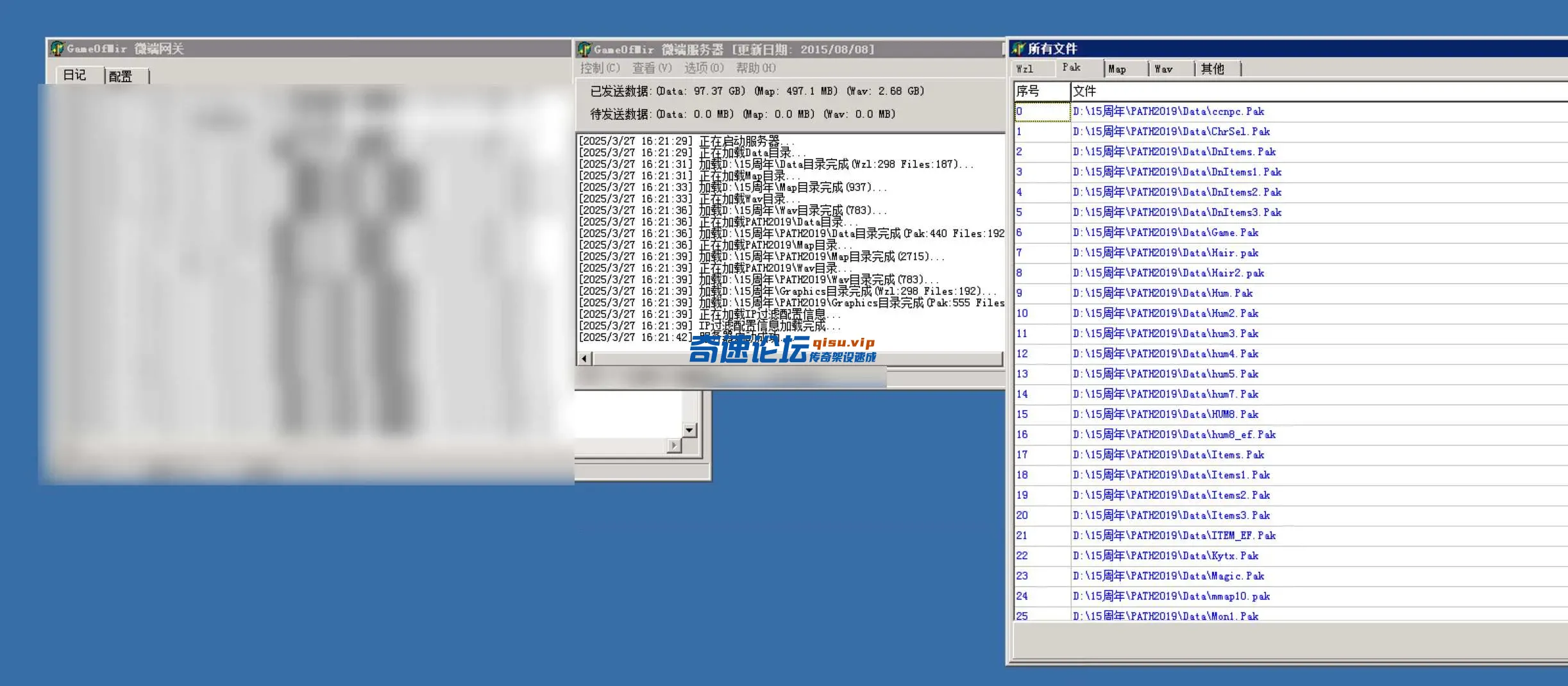This screenshot has height=686, width=1568.
Task: Select row hum4.Pak in file list
Action: (1291, 354)
